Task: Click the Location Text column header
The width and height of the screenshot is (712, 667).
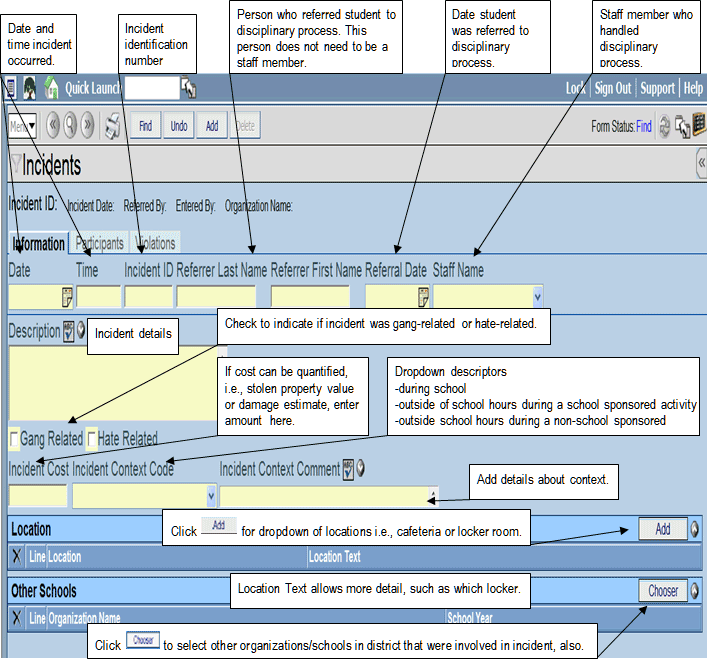Action: click(335, 556)
